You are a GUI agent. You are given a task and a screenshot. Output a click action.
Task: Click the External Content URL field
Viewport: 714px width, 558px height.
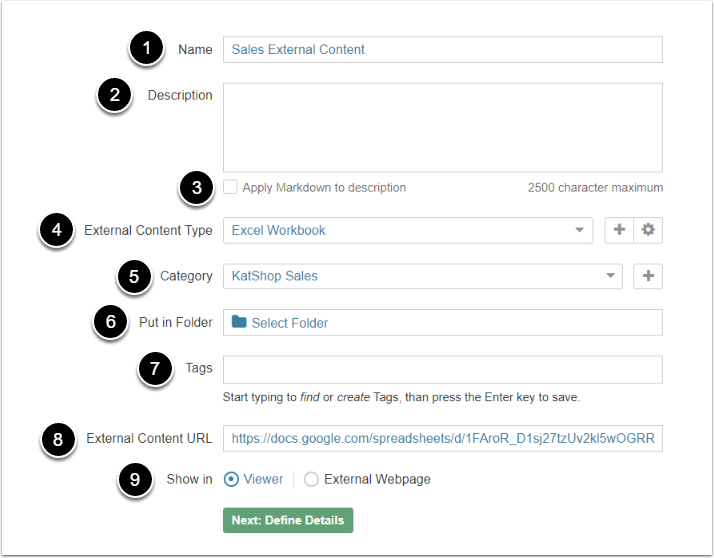[x=442, y=438]
